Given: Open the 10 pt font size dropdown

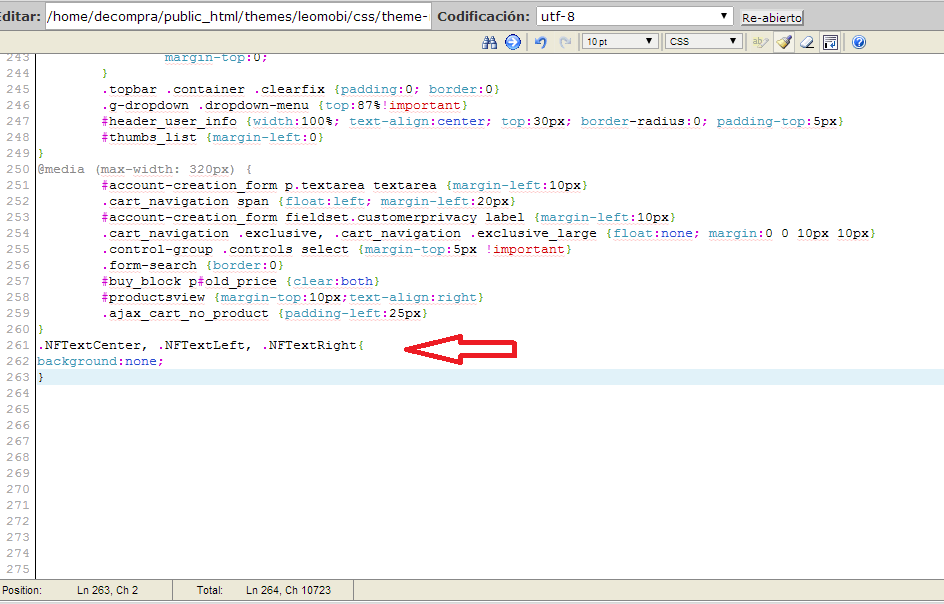Looking at the screenshot, I should click(620, 42).
